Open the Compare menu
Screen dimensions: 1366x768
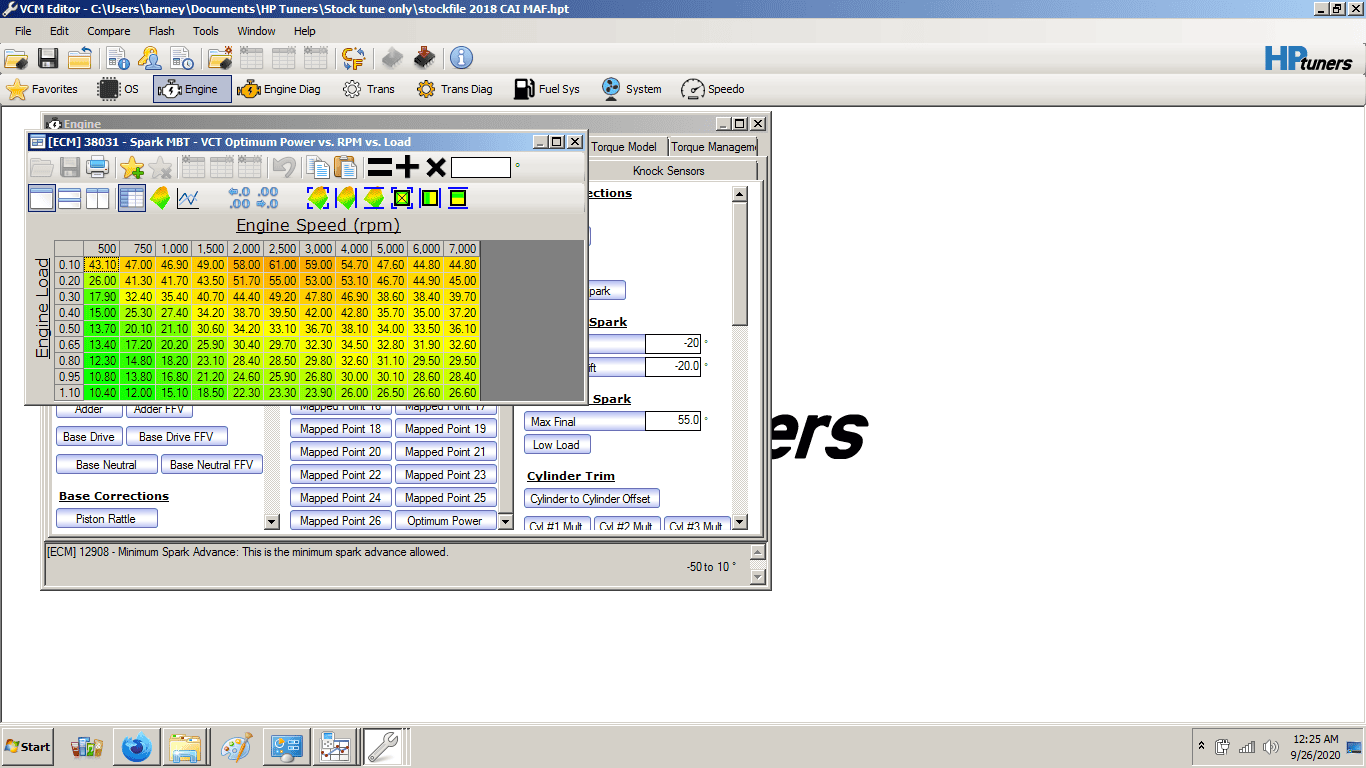tap(109, 31)
